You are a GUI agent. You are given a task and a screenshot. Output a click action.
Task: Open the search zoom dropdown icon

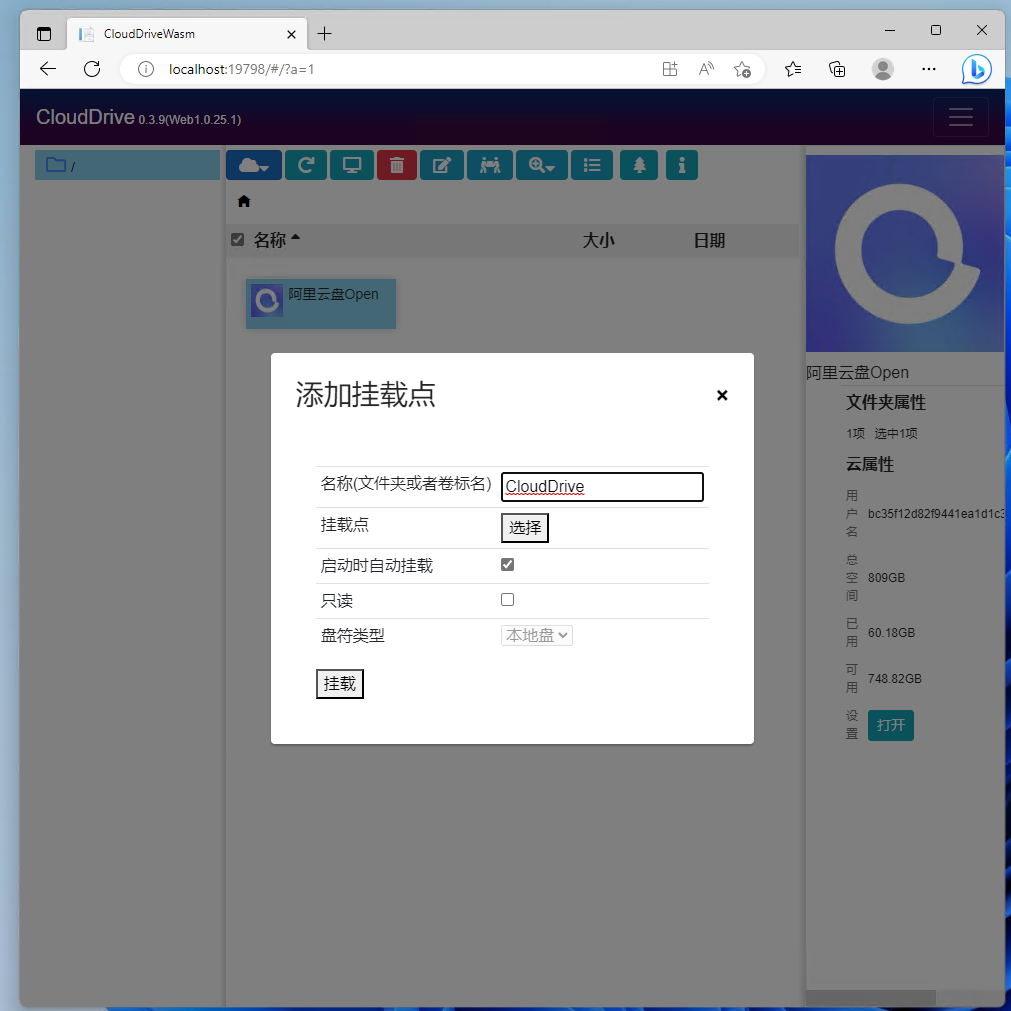pos(542,165)
